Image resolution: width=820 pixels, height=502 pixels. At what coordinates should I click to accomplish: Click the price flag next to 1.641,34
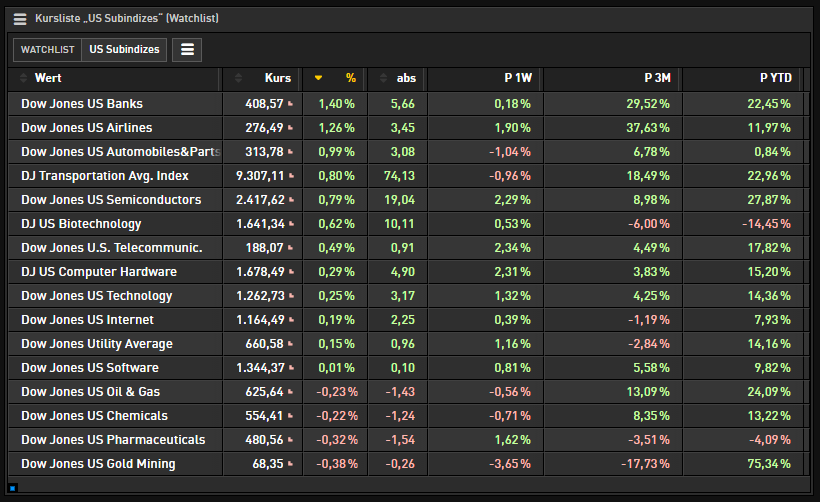pos(291,224)
